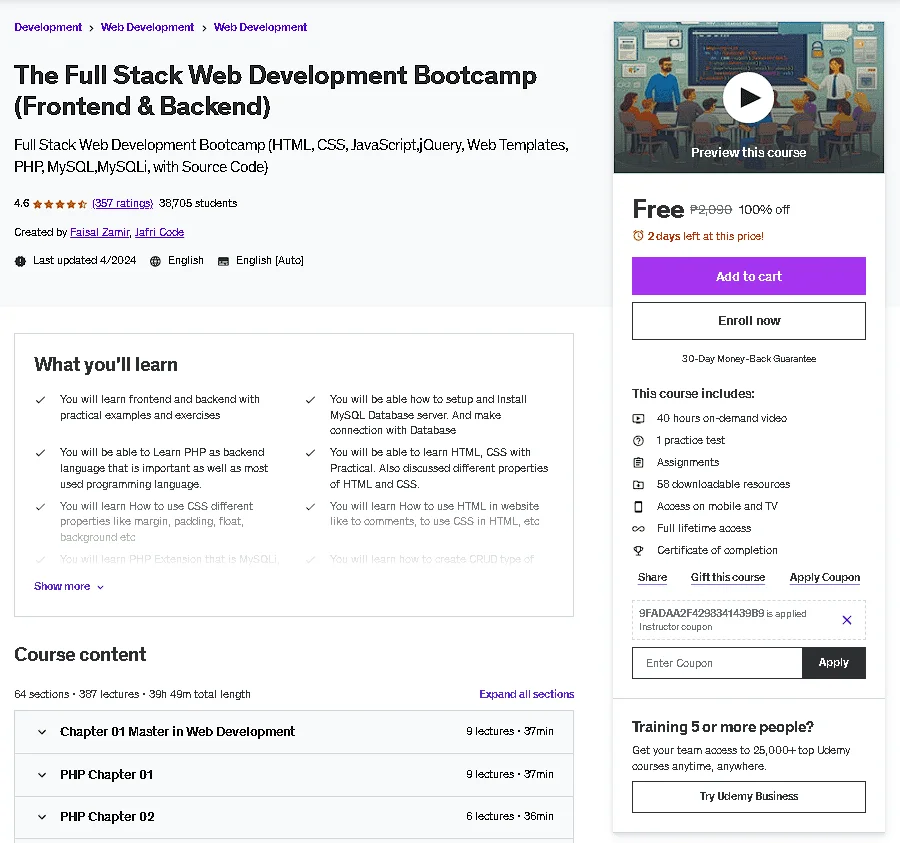Viewport: 900px width, 843px height.
Task: Click 9FADAA2F4293341439B9 coupon code text
Action: click(701, 613)
